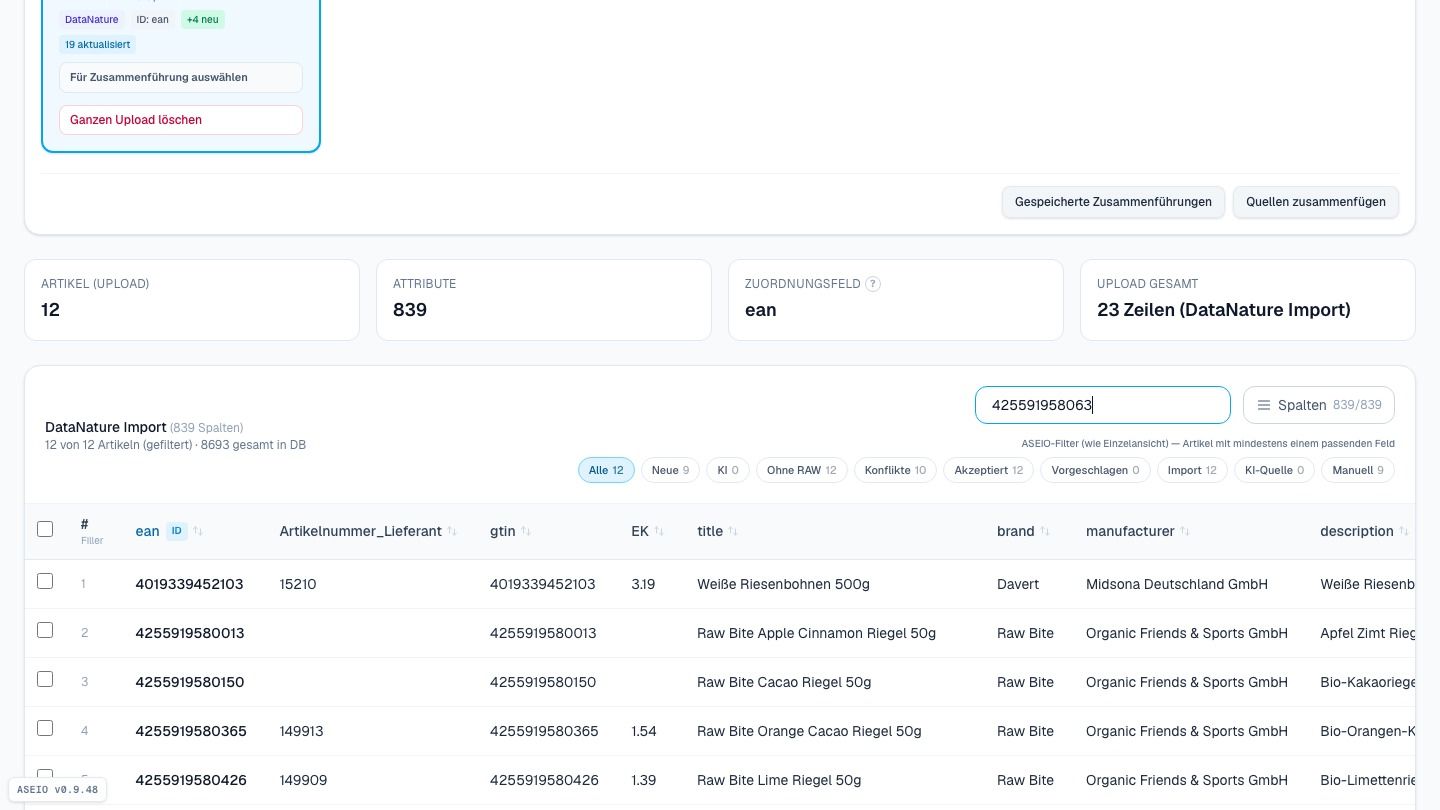The width and height of the screenshot is (1440, 810).
Task: Click the Quellen zusammenfügen button
Action: (x=1316, y=202)
